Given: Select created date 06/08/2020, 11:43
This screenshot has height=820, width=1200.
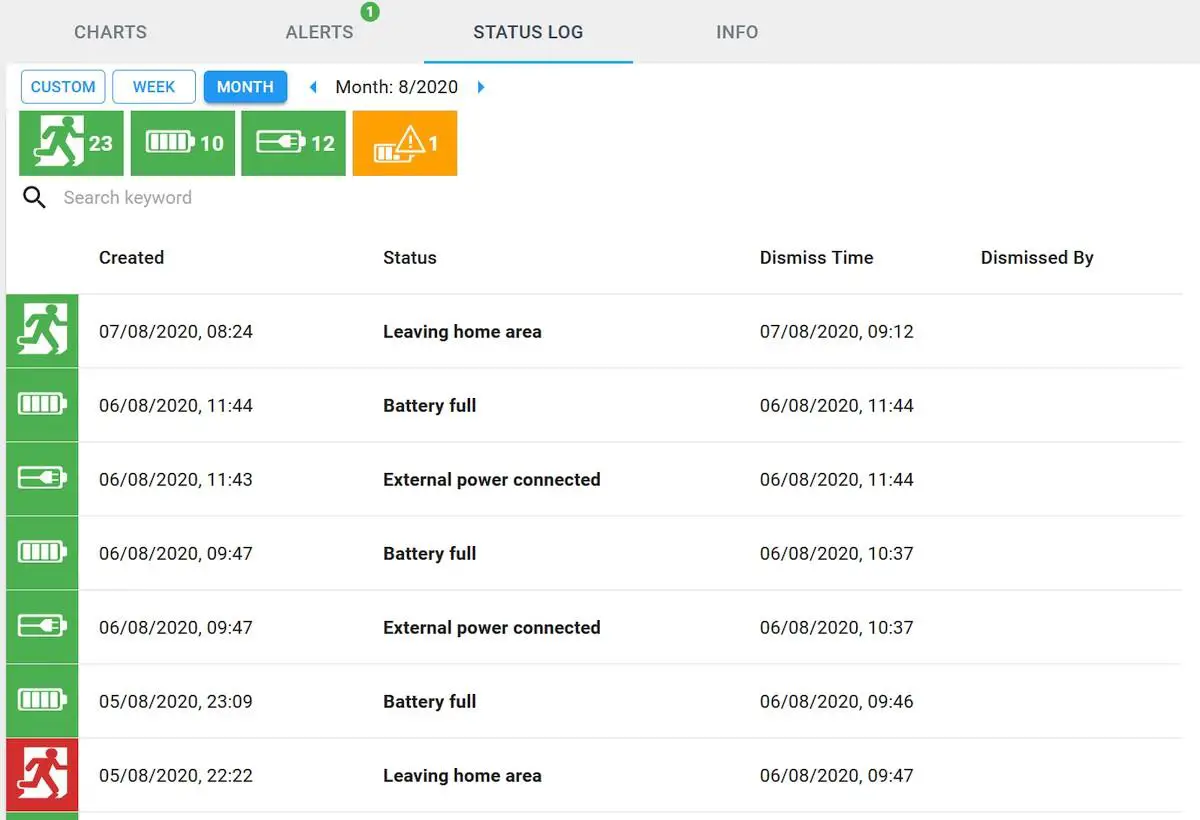Looking at the screenshot, I should pyautogui.click(x=176, y=479).
